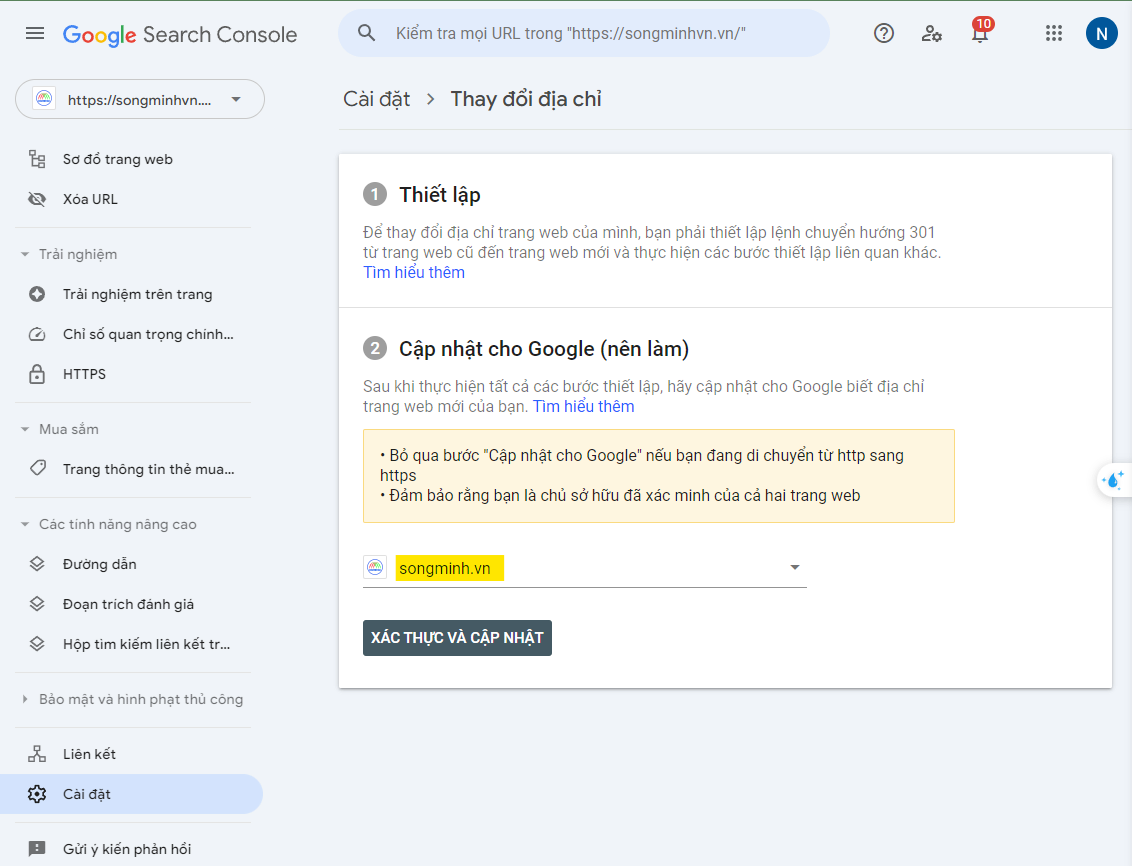
Task: Collapse the Trải nghiệm section
Action: coord(25,254)
